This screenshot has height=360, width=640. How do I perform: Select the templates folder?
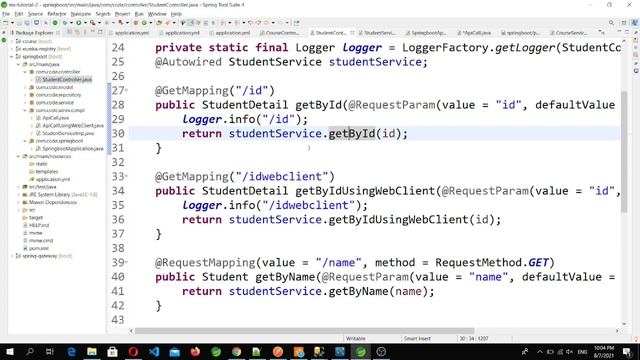coord(47,172)
